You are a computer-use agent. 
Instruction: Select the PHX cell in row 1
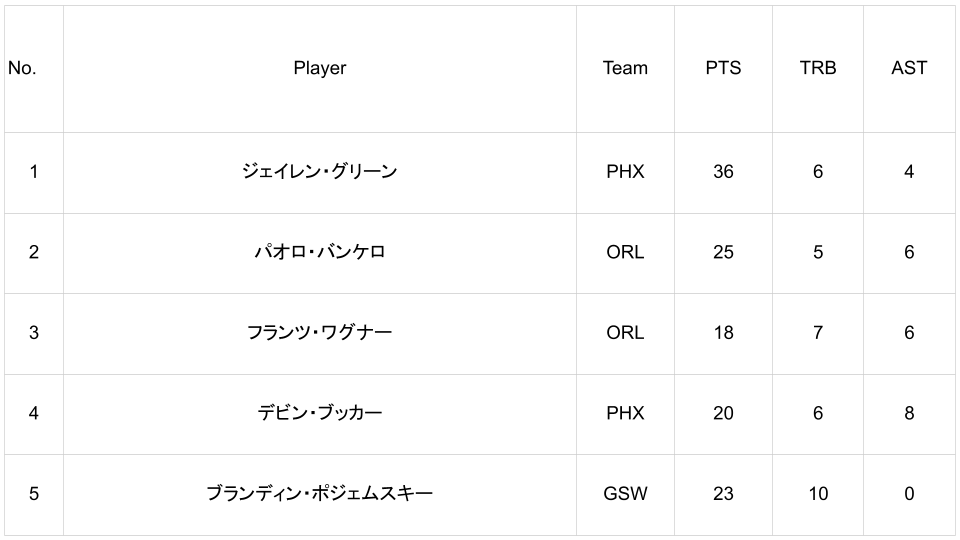point(625,171)
